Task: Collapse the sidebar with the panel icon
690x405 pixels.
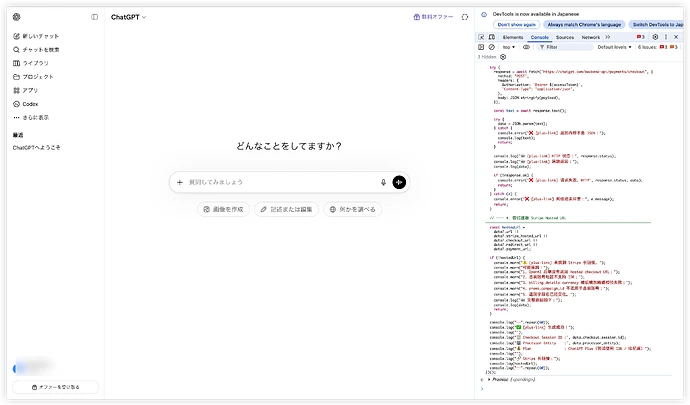Action: (95, 17)
